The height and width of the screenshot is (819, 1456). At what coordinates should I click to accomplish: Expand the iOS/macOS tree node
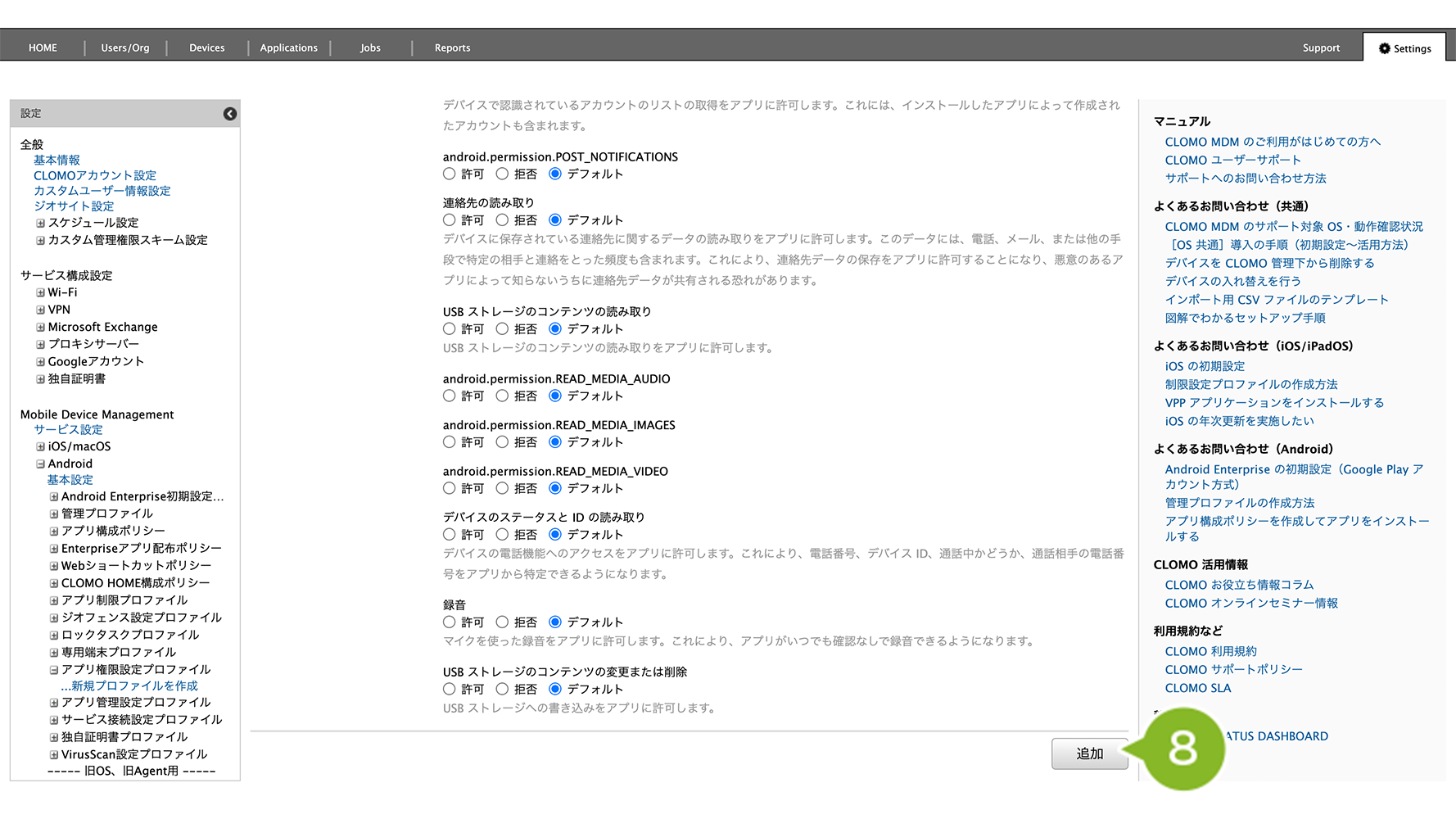point(40,446)
